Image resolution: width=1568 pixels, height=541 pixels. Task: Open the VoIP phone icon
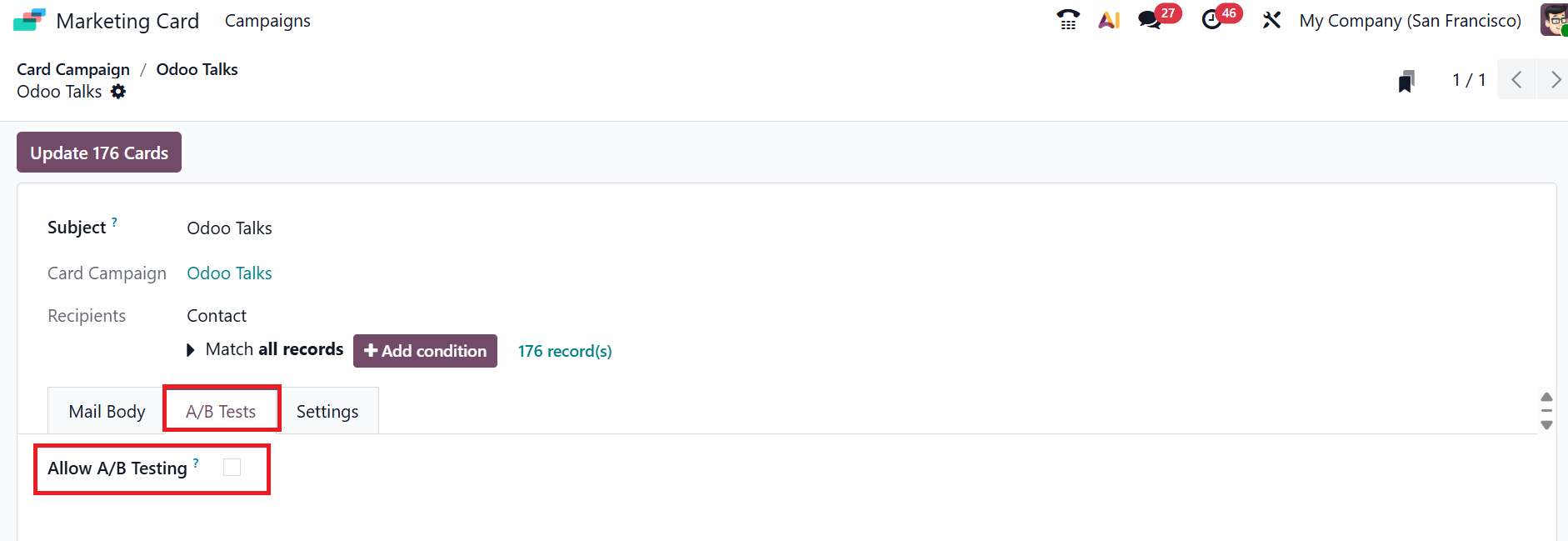(x=1067, y=20)
